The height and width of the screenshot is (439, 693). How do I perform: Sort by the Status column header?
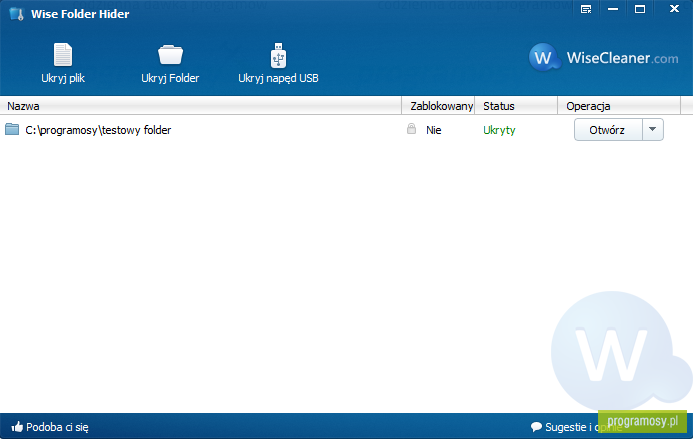coord(516,106)
